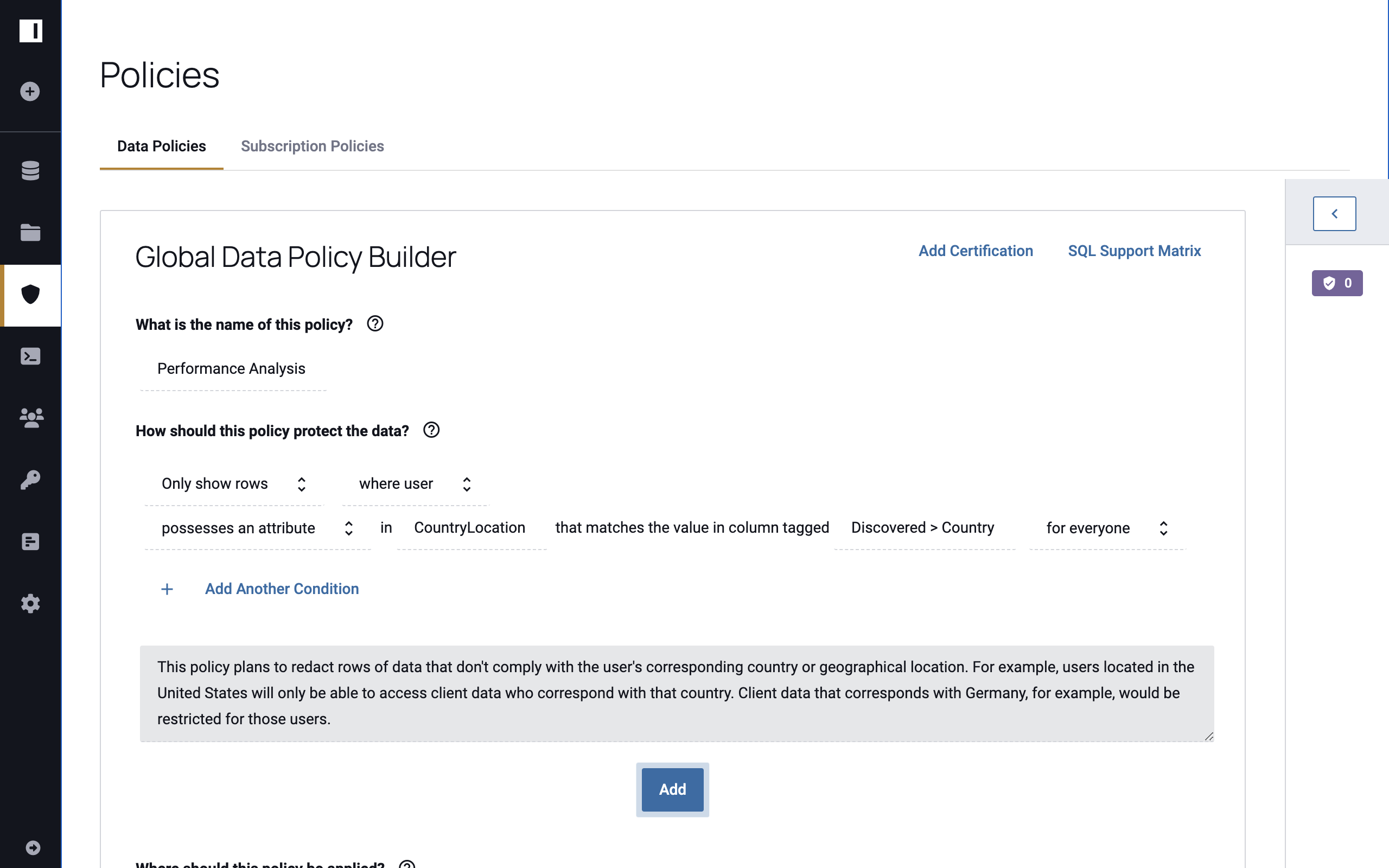Open the SQL Support Matrix link
Screen dimensions: 1389x868
1135,251
